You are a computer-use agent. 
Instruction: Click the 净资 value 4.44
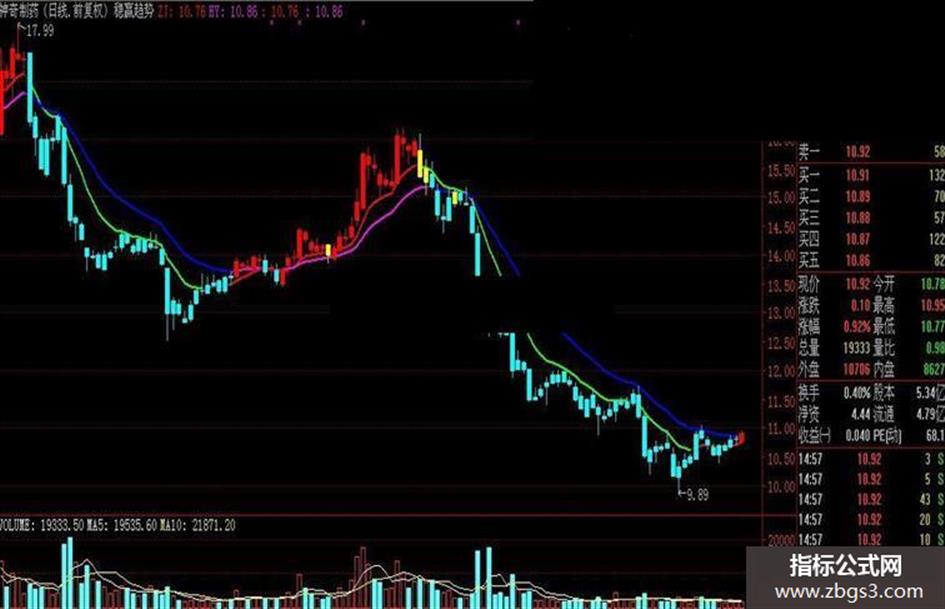(x=860, y=414)
